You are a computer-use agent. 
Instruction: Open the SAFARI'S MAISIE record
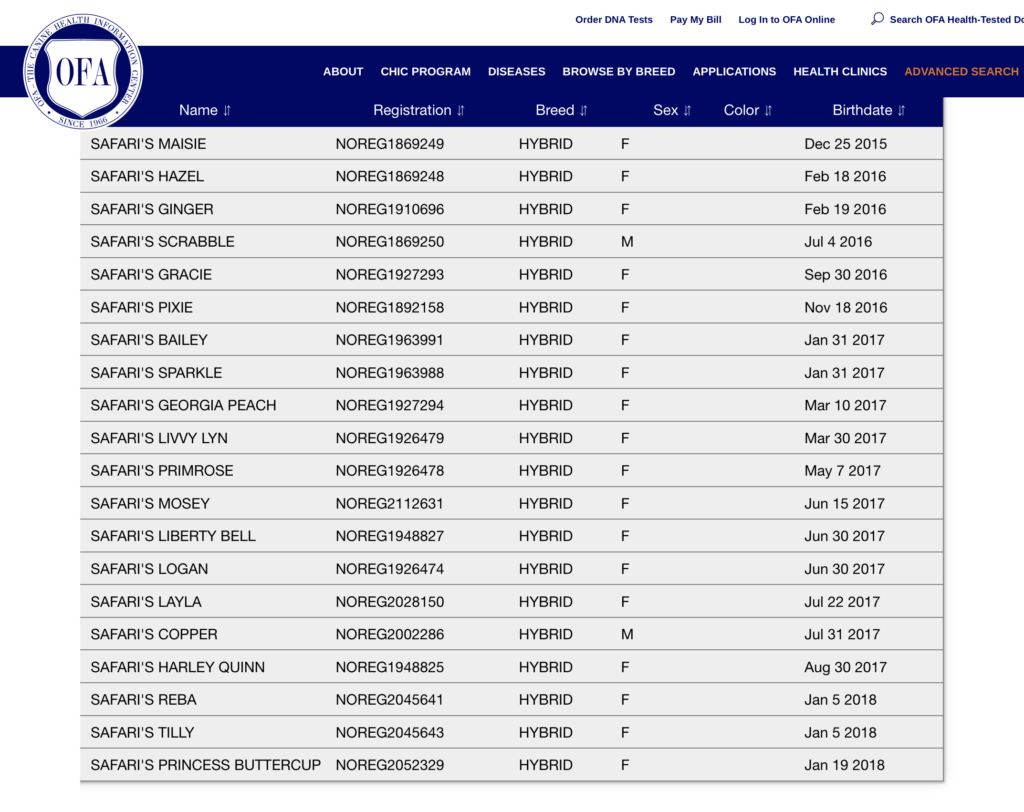tap(148, 144)
